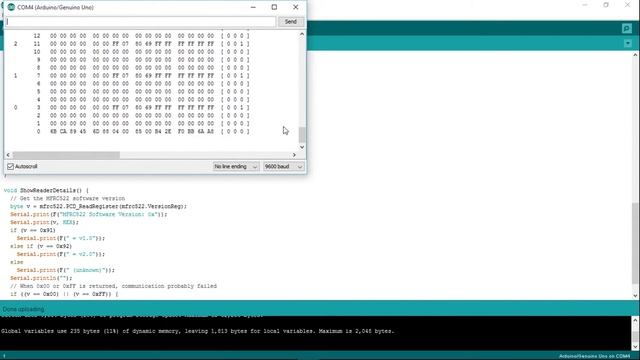
Task: Maximize the COM4 serial monitor window
Action: (x=274, y=7)
